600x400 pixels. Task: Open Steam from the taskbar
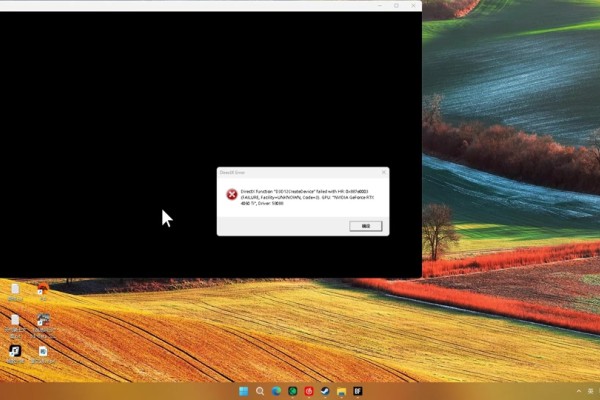[325, 391]
